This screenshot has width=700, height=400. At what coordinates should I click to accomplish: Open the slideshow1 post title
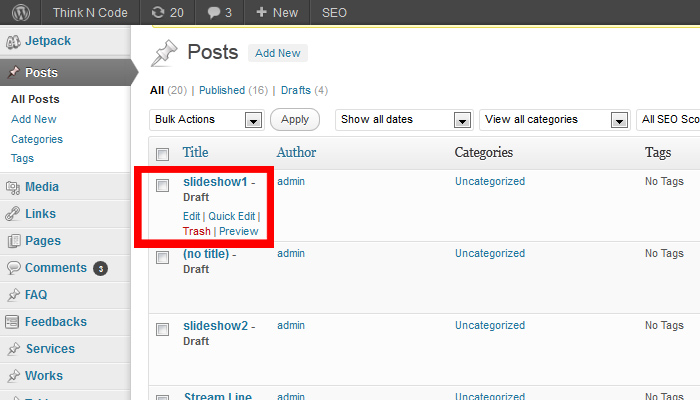point(215,182)
